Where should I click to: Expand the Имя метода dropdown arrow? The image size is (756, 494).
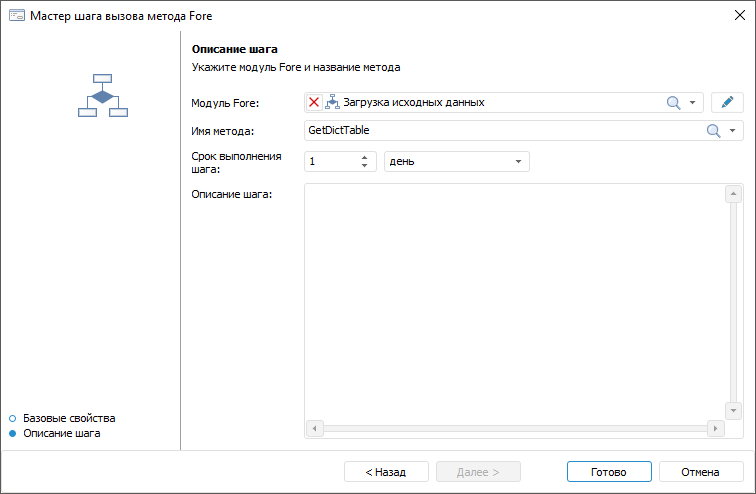733,131
